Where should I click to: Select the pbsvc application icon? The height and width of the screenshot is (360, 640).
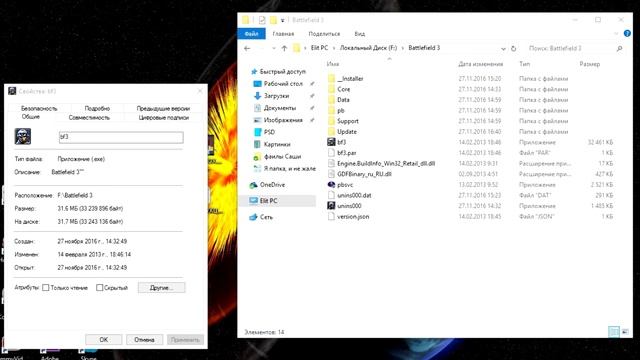click(x=331, y=184)
